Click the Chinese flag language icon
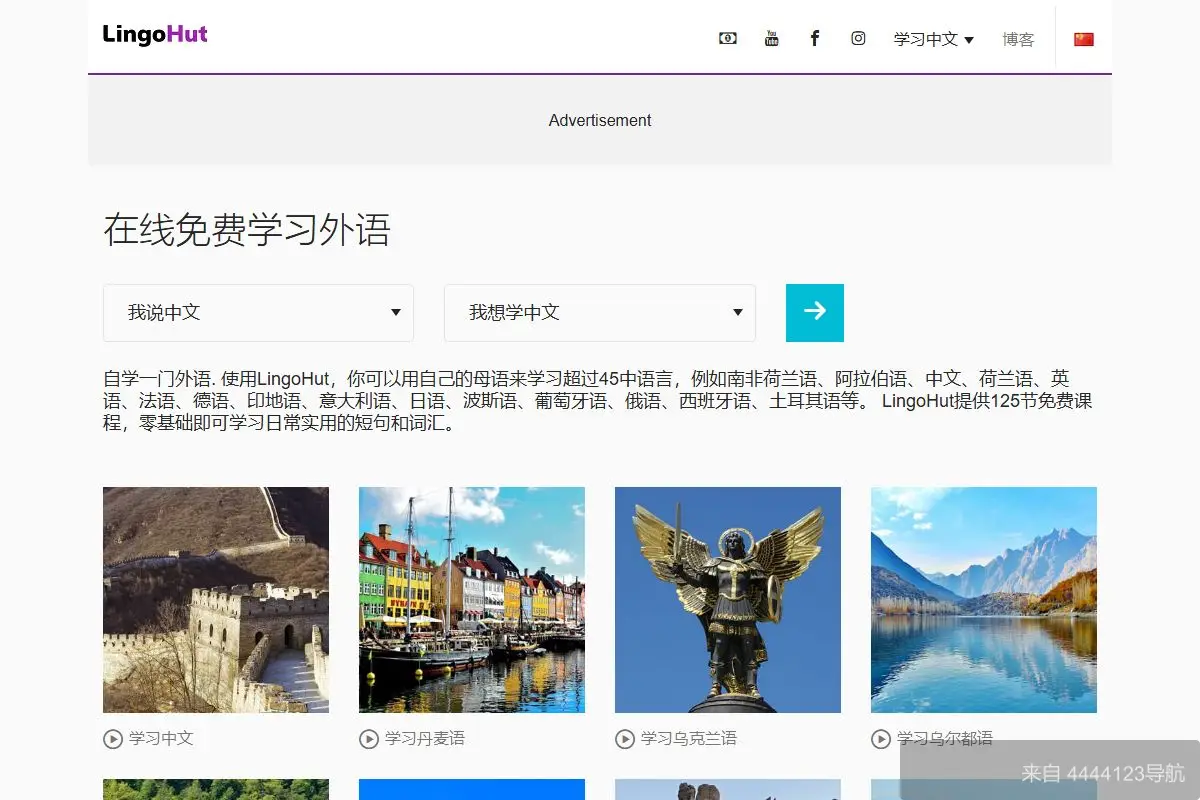 tap(1083, 37)
